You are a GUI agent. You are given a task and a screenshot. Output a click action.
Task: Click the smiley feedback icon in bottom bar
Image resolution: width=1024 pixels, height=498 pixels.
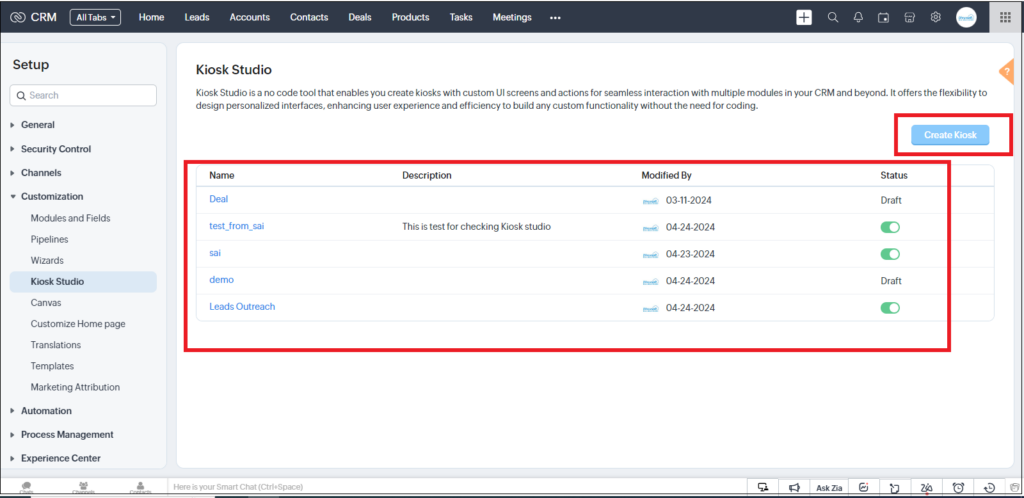864,487
